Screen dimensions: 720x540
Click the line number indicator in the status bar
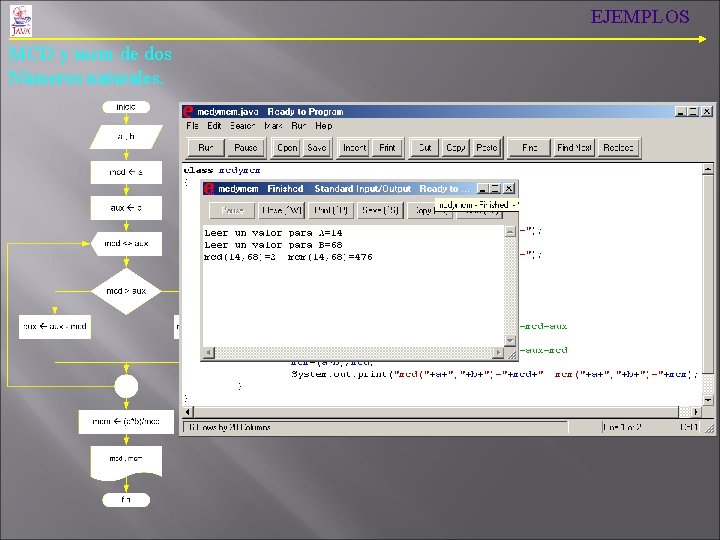tap(622, 428)
